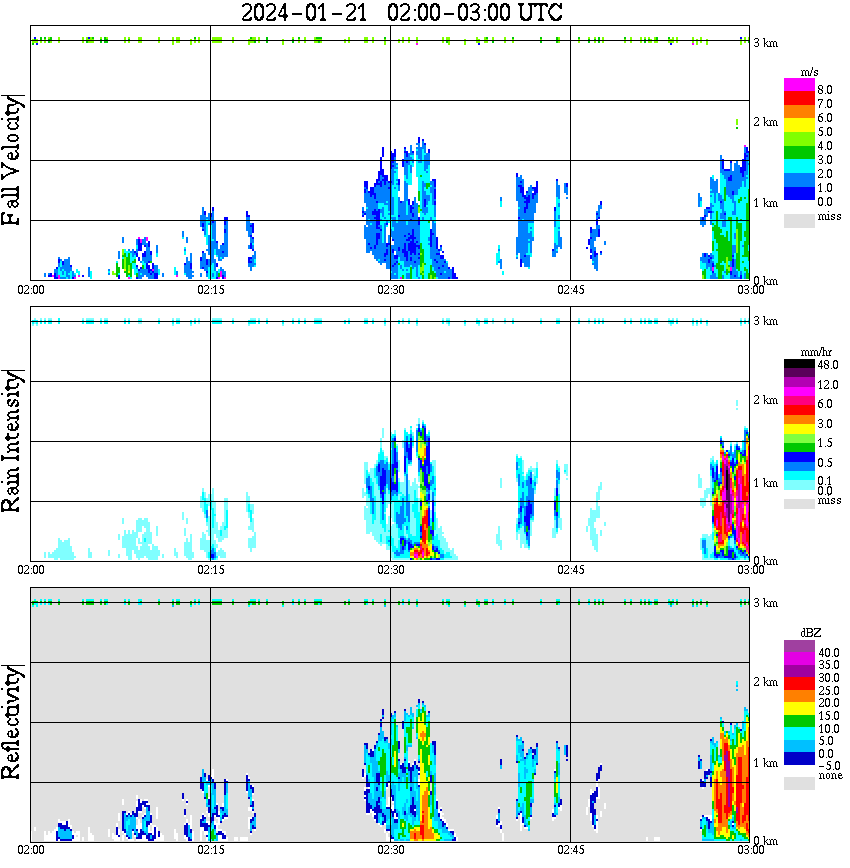The height and width of the screenshot is (868, 850).
Task: Click the grey miss swatch in velocity legend
Action: point(799,220)
